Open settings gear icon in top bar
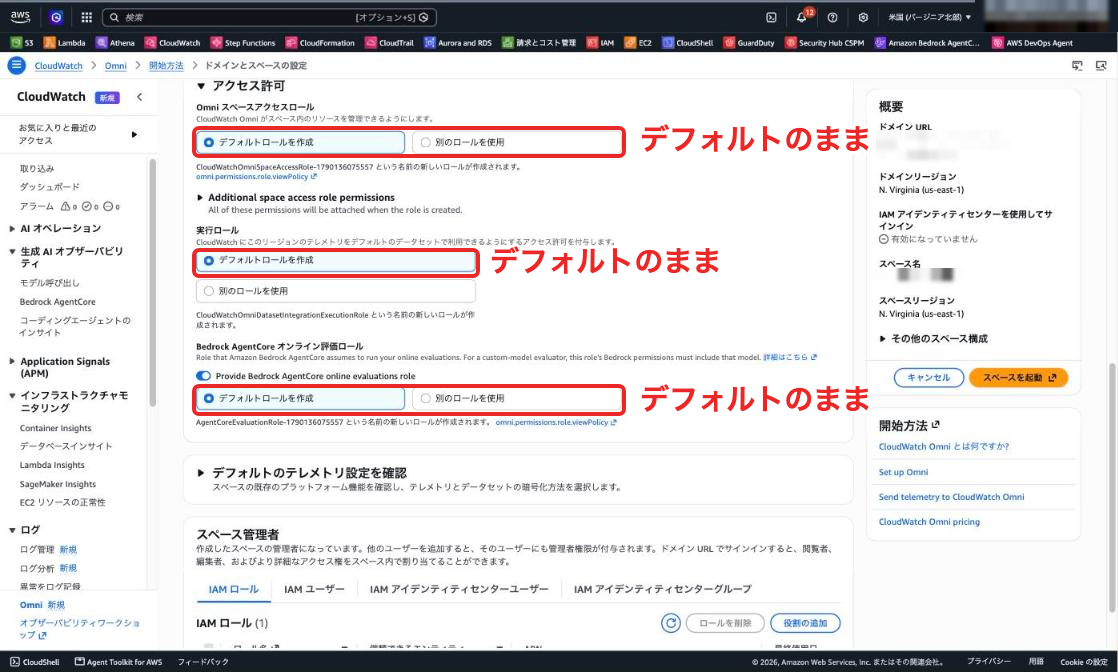Screen dimensions: 1118x672 pos(863,17)
